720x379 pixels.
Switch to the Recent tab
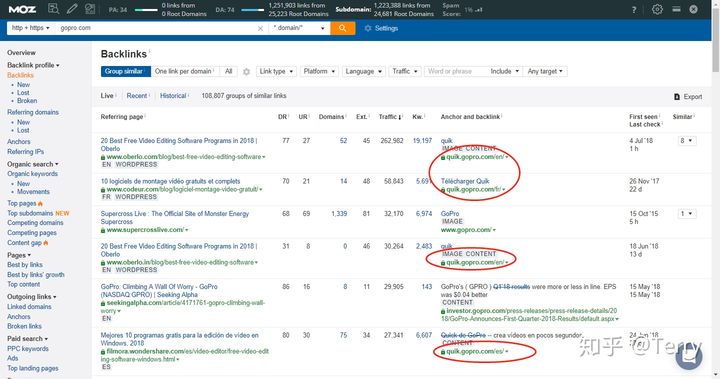coord(137,96)
